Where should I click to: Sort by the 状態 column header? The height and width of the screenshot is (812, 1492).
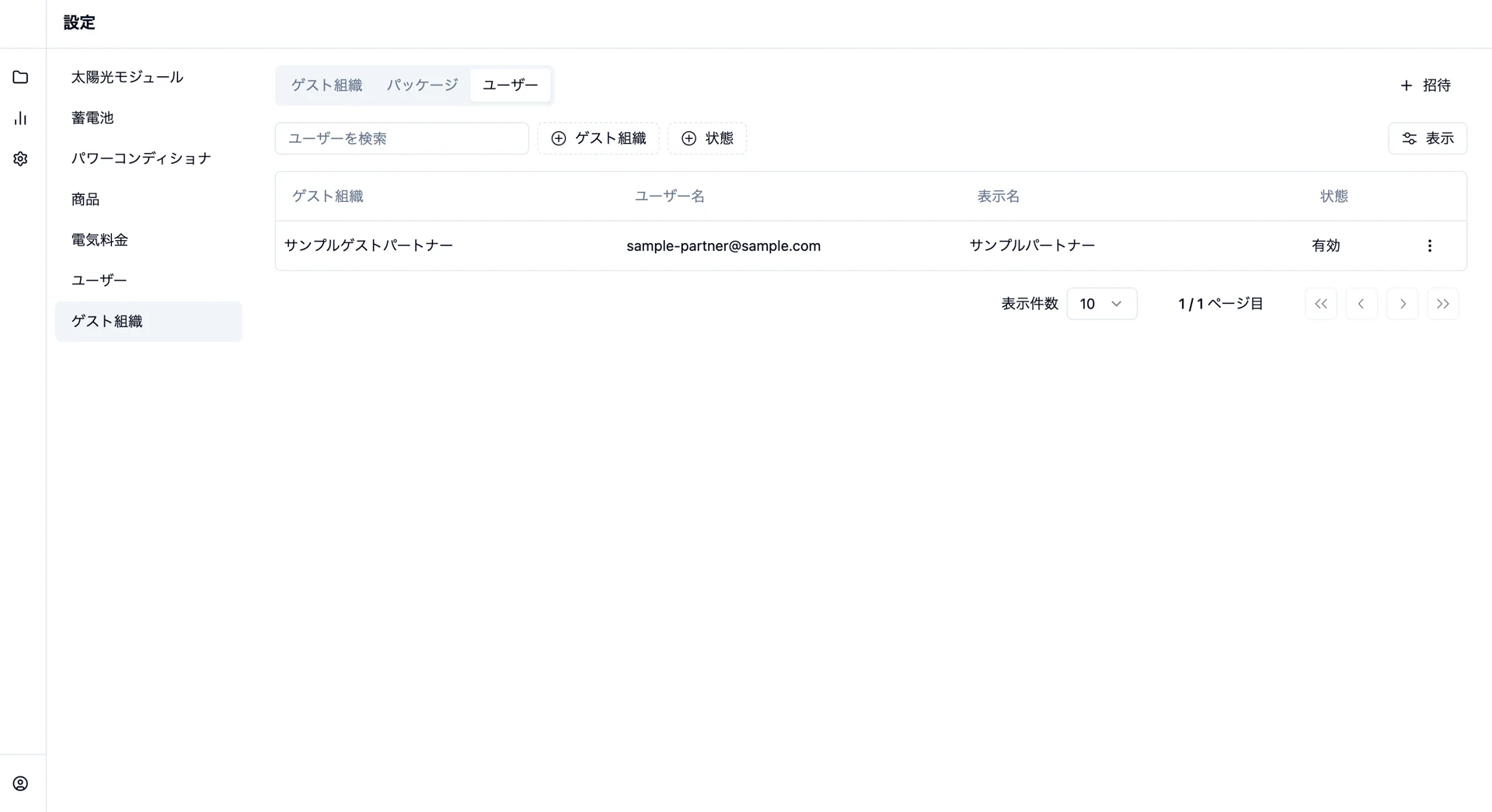[x=1334, y=197]
